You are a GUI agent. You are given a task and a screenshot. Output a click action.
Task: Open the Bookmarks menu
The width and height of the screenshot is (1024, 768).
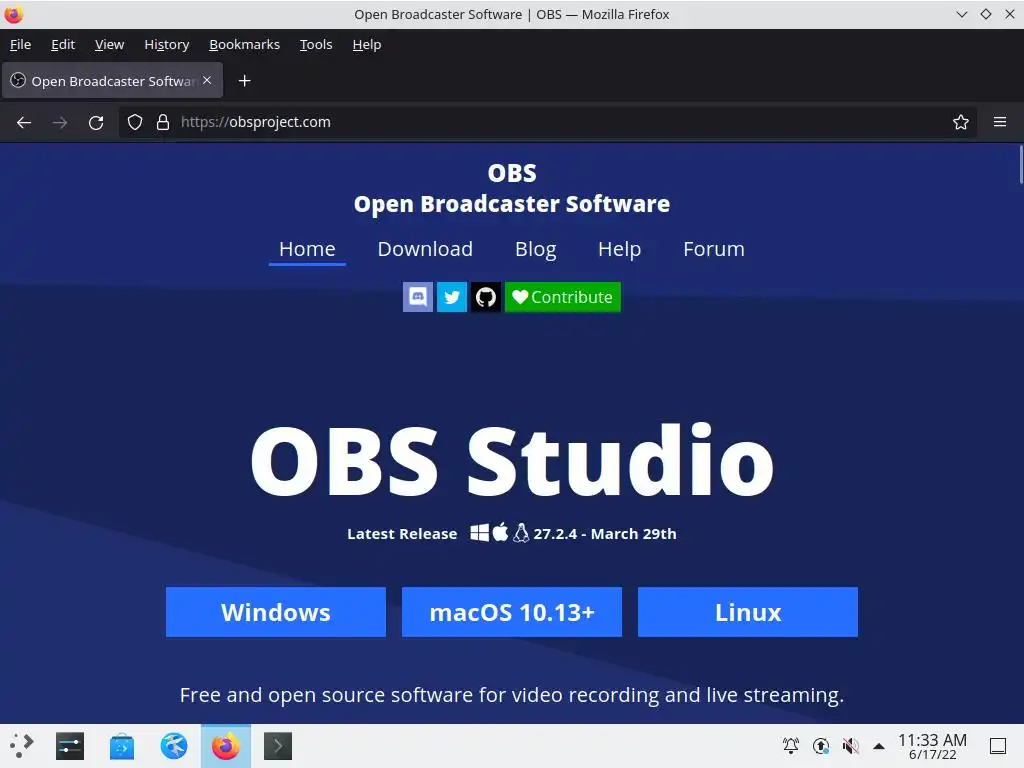(x=244, y=44)
